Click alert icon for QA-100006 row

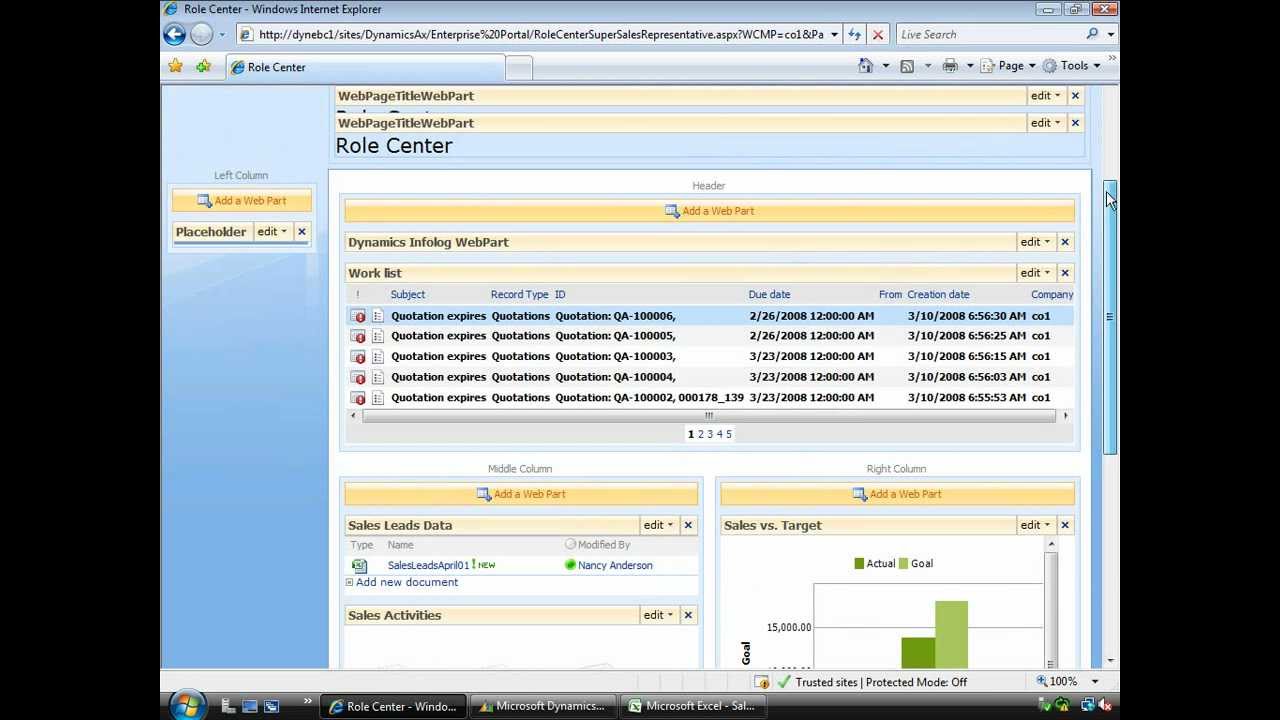tap(359, 316)
